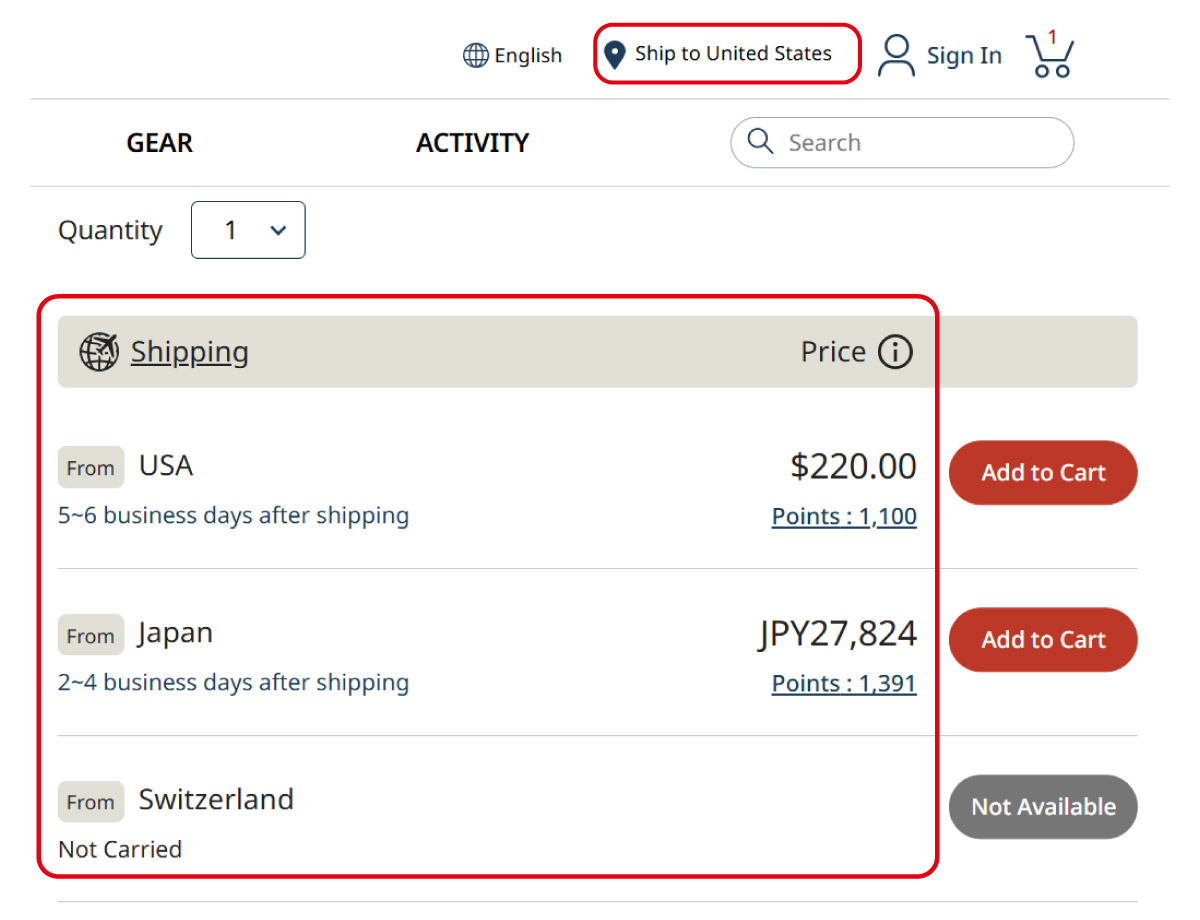Click the search magnifier icon
This screenshot has width=1200, height=920.
point(761,142)
